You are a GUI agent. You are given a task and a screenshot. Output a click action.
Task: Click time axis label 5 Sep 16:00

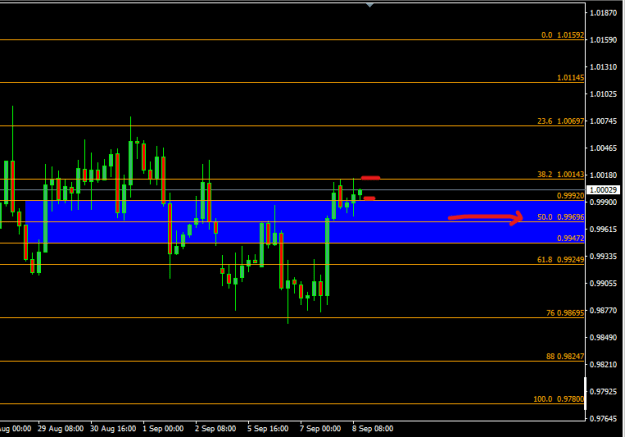(268, 429)
